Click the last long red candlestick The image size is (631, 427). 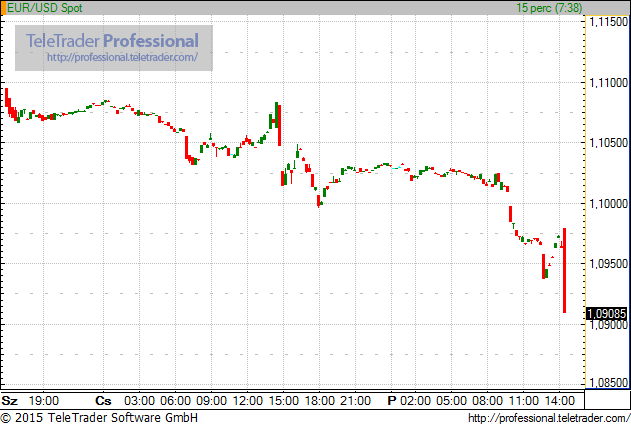tap(565, 270)
